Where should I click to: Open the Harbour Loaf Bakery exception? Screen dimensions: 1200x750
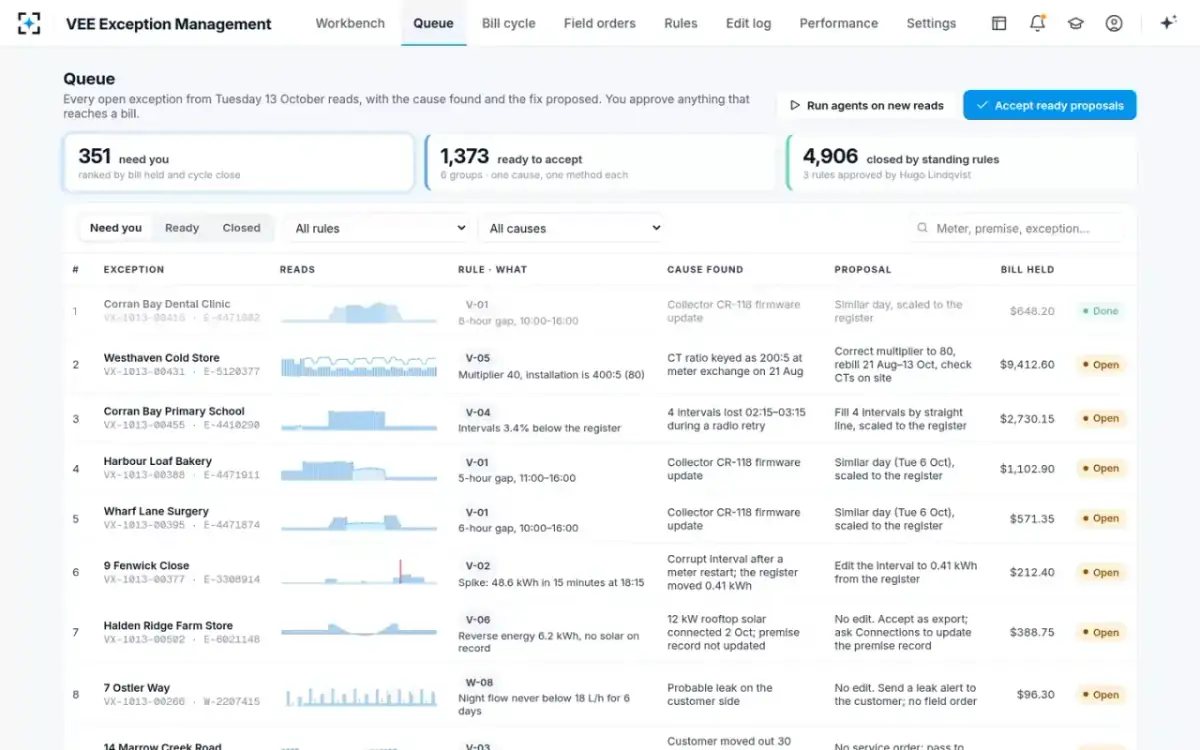coord(158,461)
